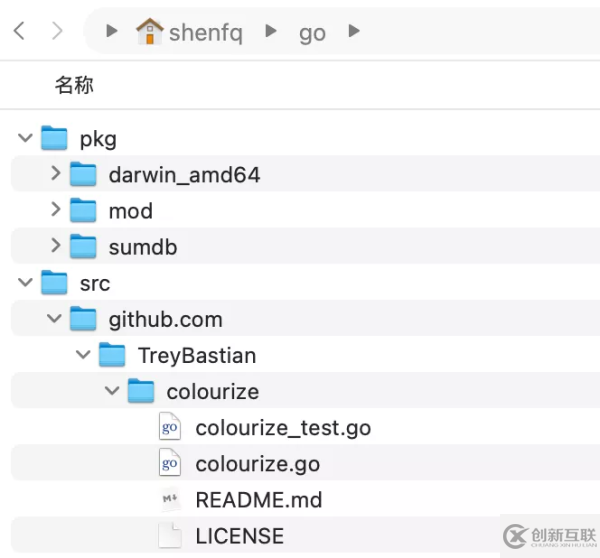Select the mod folder icon
This screenshot has width=600, height=558.
pyautogui.click(x=83, y=210)
